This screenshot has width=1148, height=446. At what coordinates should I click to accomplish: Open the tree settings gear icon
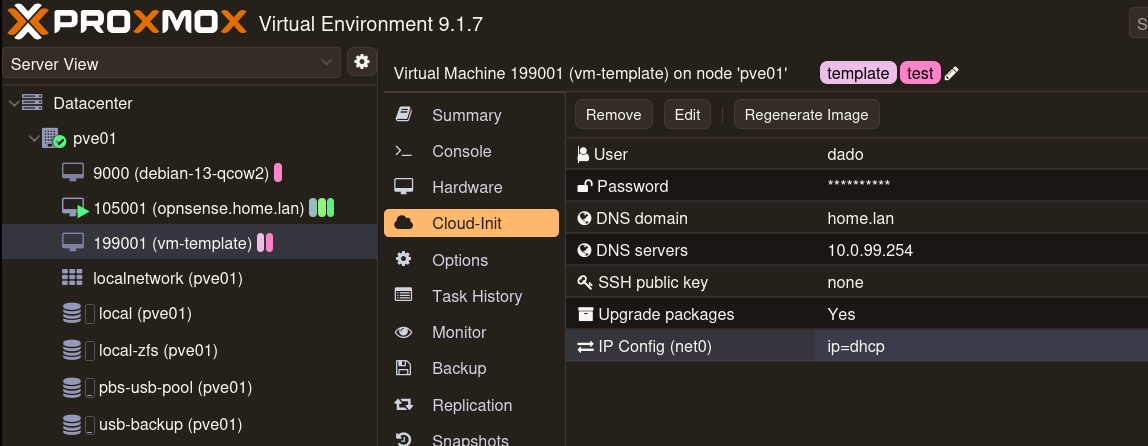pos(362,62)
